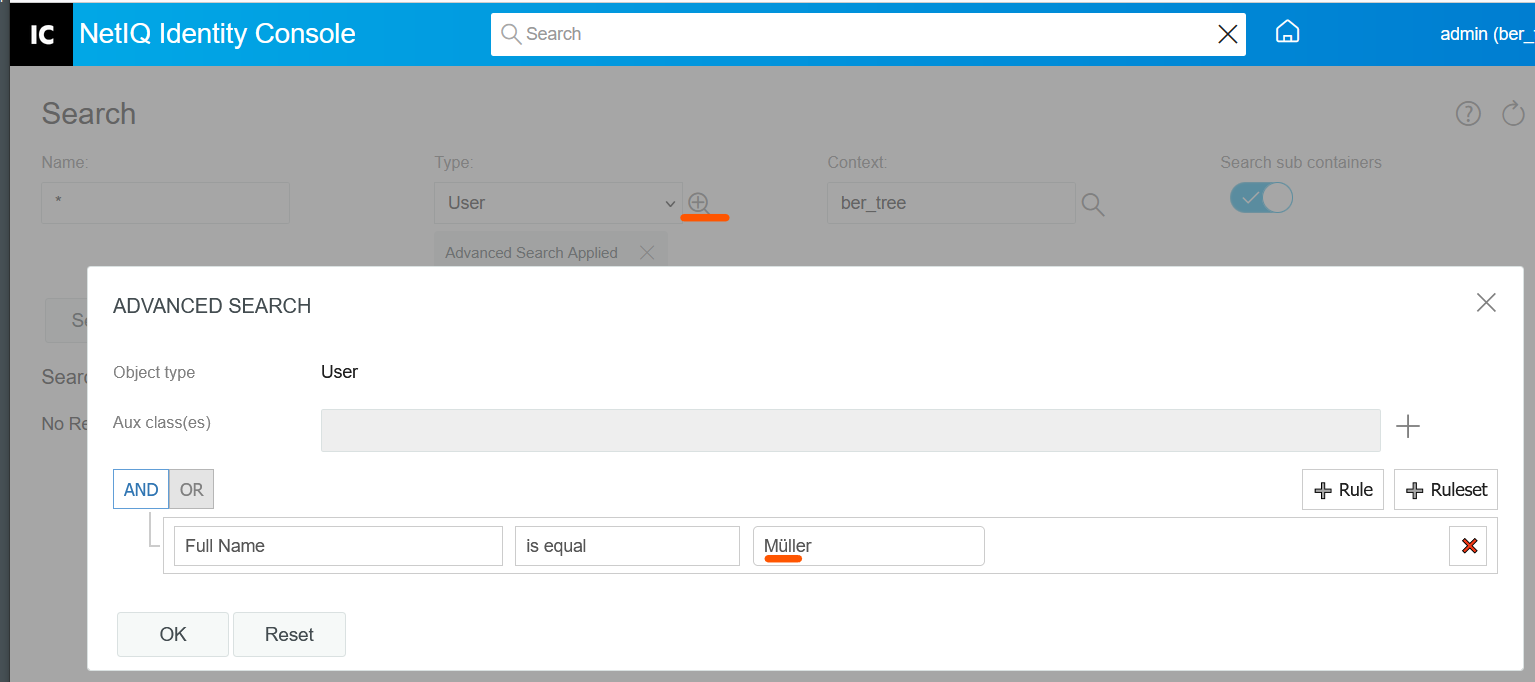The image size is (1535, 682).
Task: Delete the Full Name rule with red X
Action: click(x=1468, y=545)
